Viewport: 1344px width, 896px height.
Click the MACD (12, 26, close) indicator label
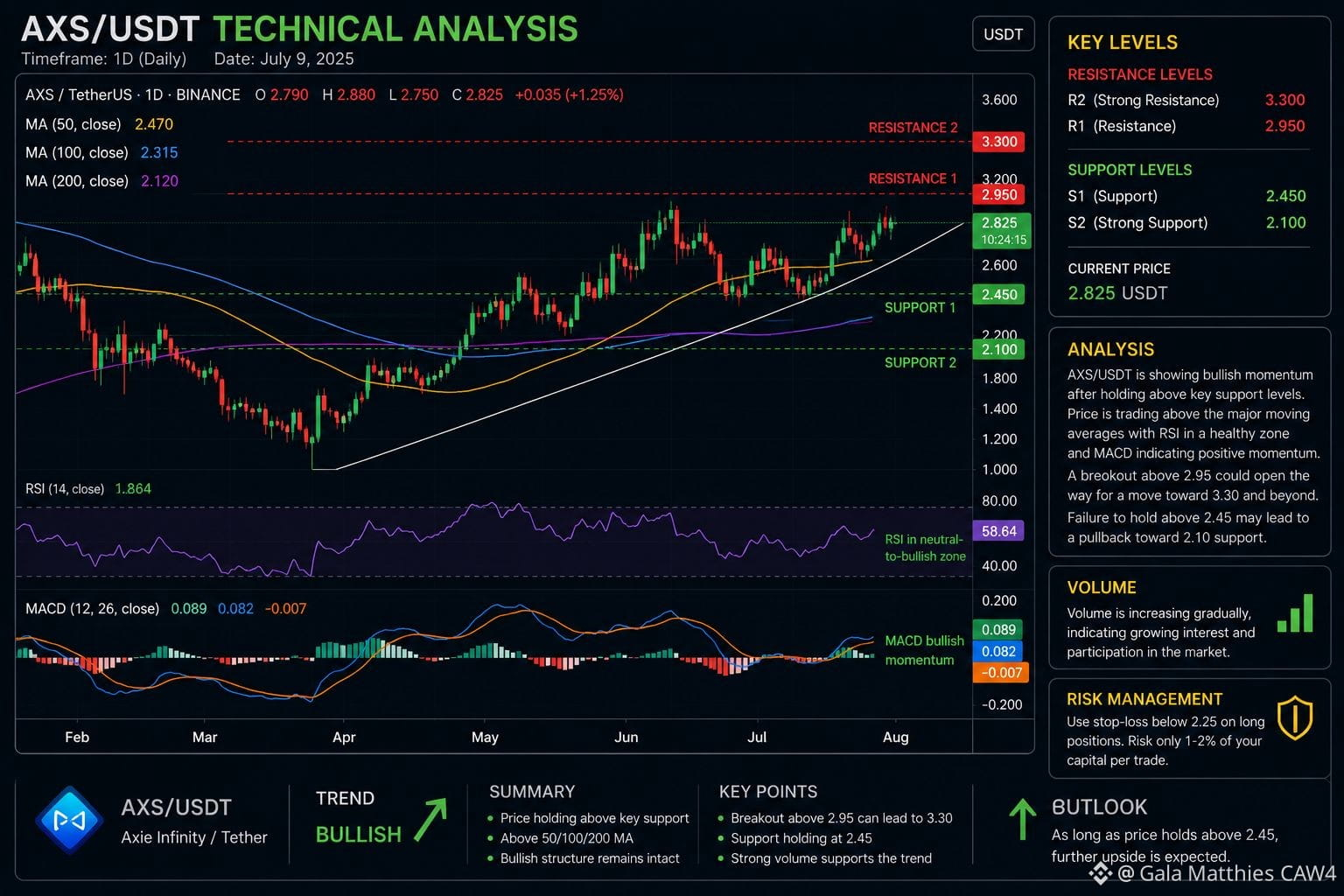pyautogui.click(x=92, y=608)
